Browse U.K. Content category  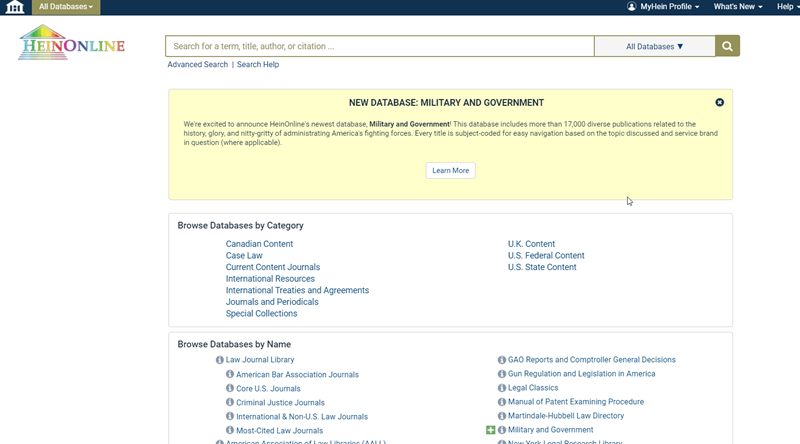click(531, 244)
